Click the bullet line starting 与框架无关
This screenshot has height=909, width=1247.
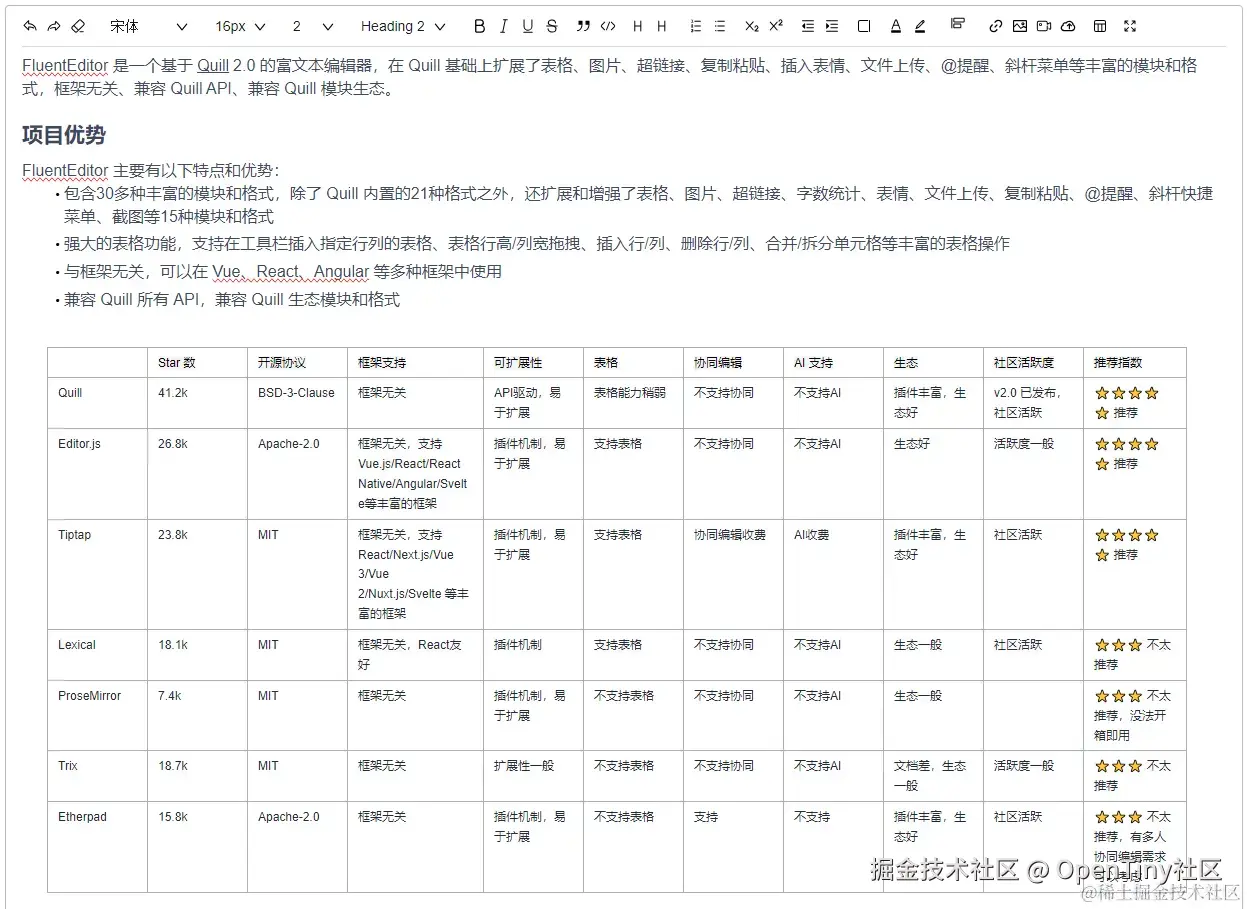click(283, 272)
